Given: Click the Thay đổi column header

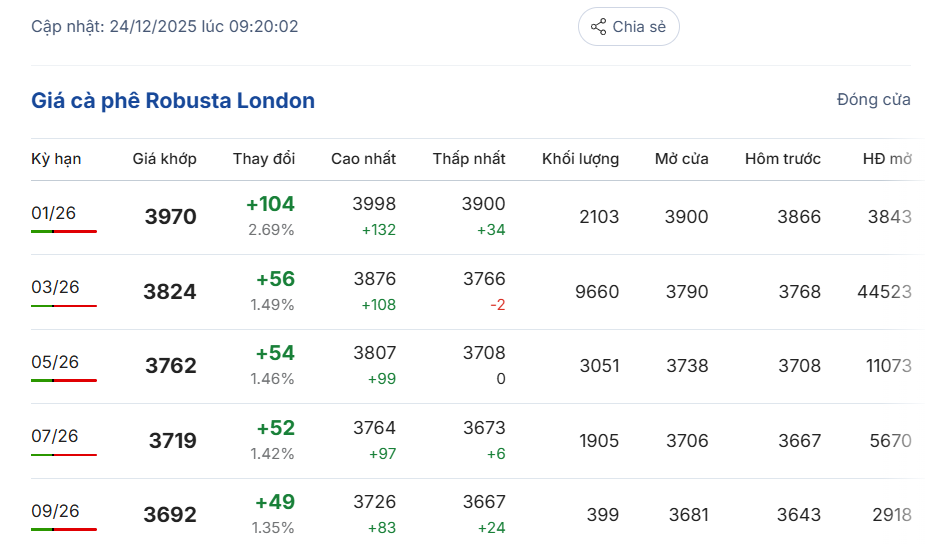Looking at the screenshot, I should 264,159.
